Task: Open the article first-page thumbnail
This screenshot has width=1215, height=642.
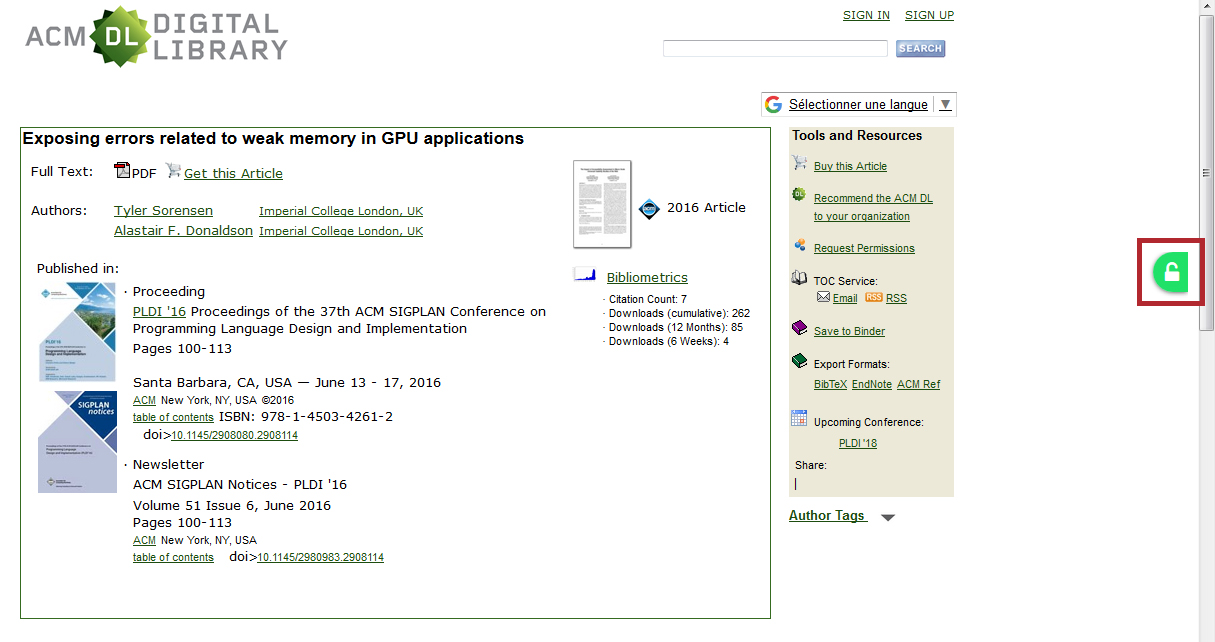Action: click(602, 204)
